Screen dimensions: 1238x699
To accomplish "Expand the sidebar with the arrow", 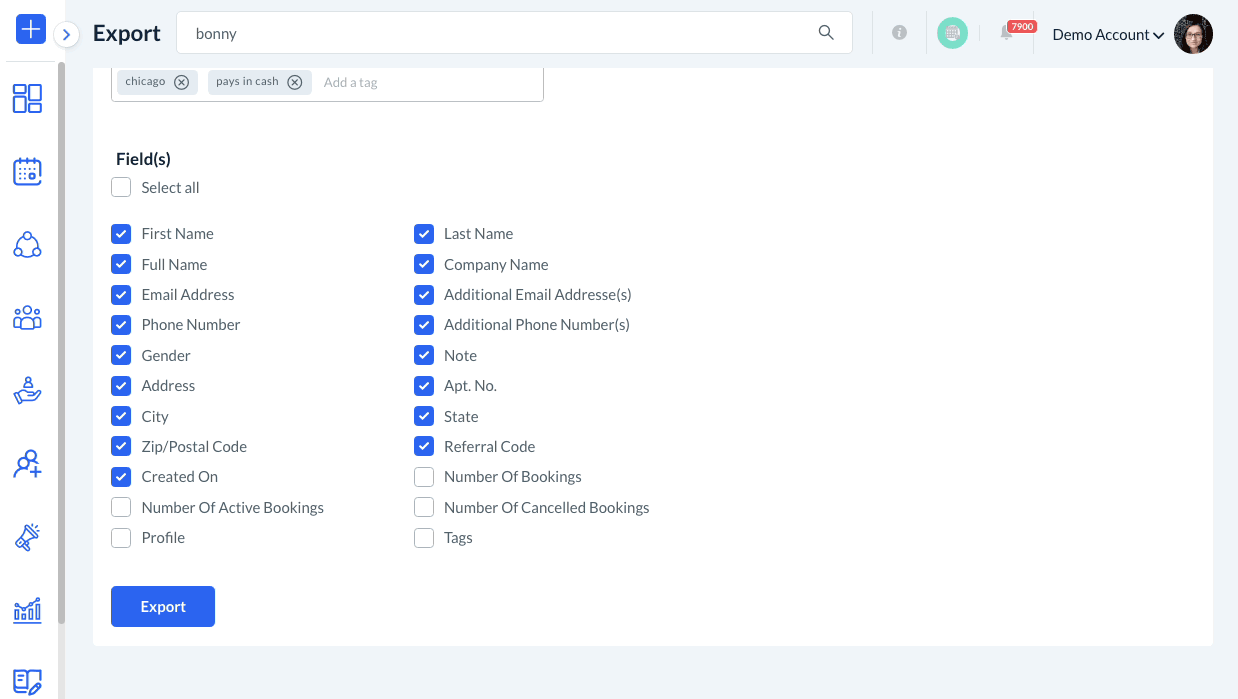I will point(66,35).
